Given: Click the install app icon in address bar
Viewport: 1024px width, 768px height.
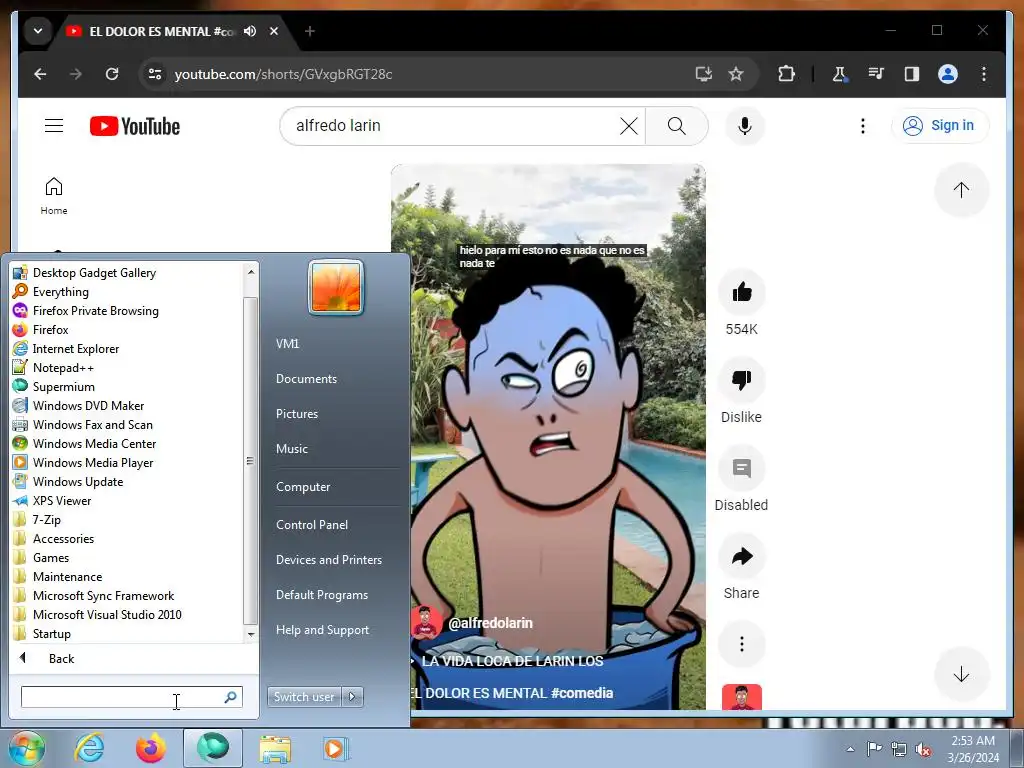Looking at the screenshot, I should click(703, 74).
